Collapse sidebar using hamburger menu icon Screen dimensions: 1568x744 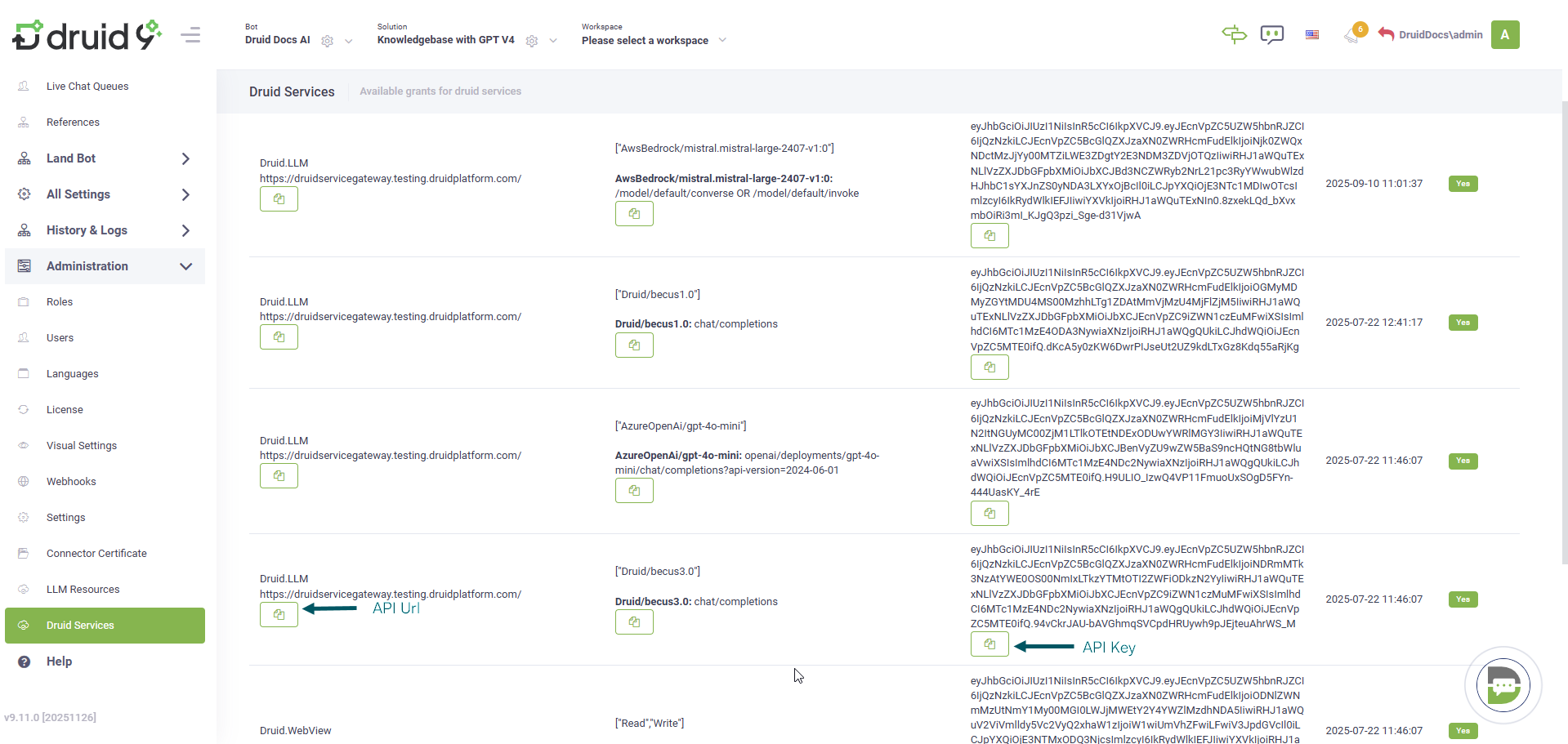(x=191, y=35)
